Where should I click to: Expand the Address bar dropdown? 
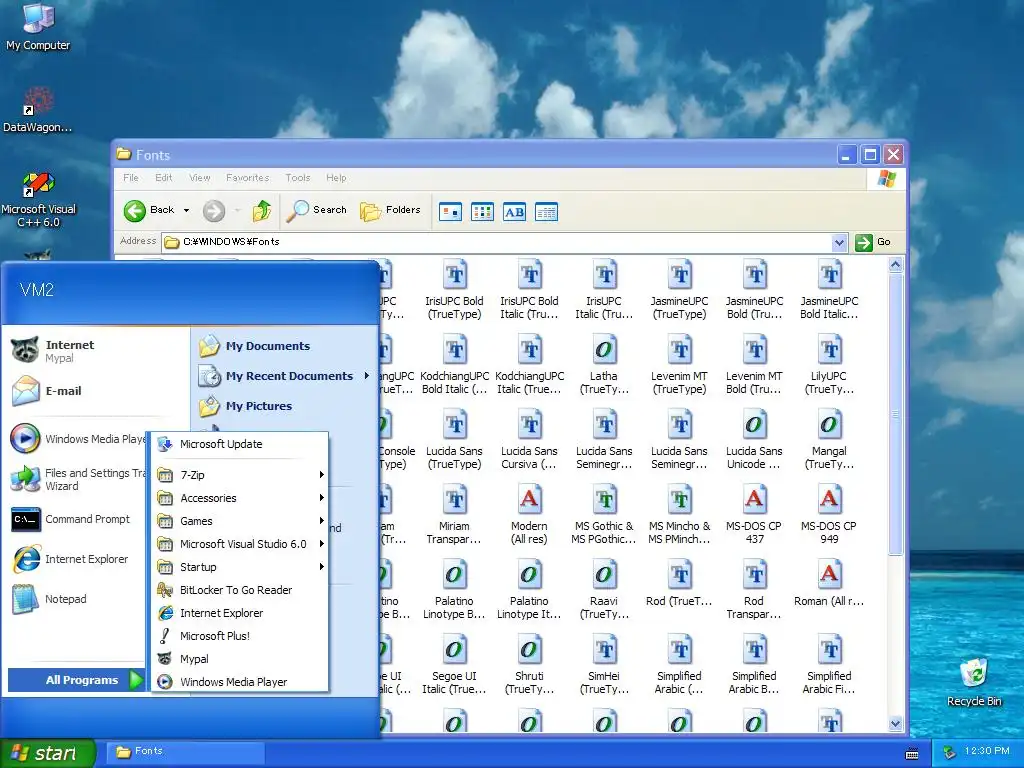click(x=839, y=242)
